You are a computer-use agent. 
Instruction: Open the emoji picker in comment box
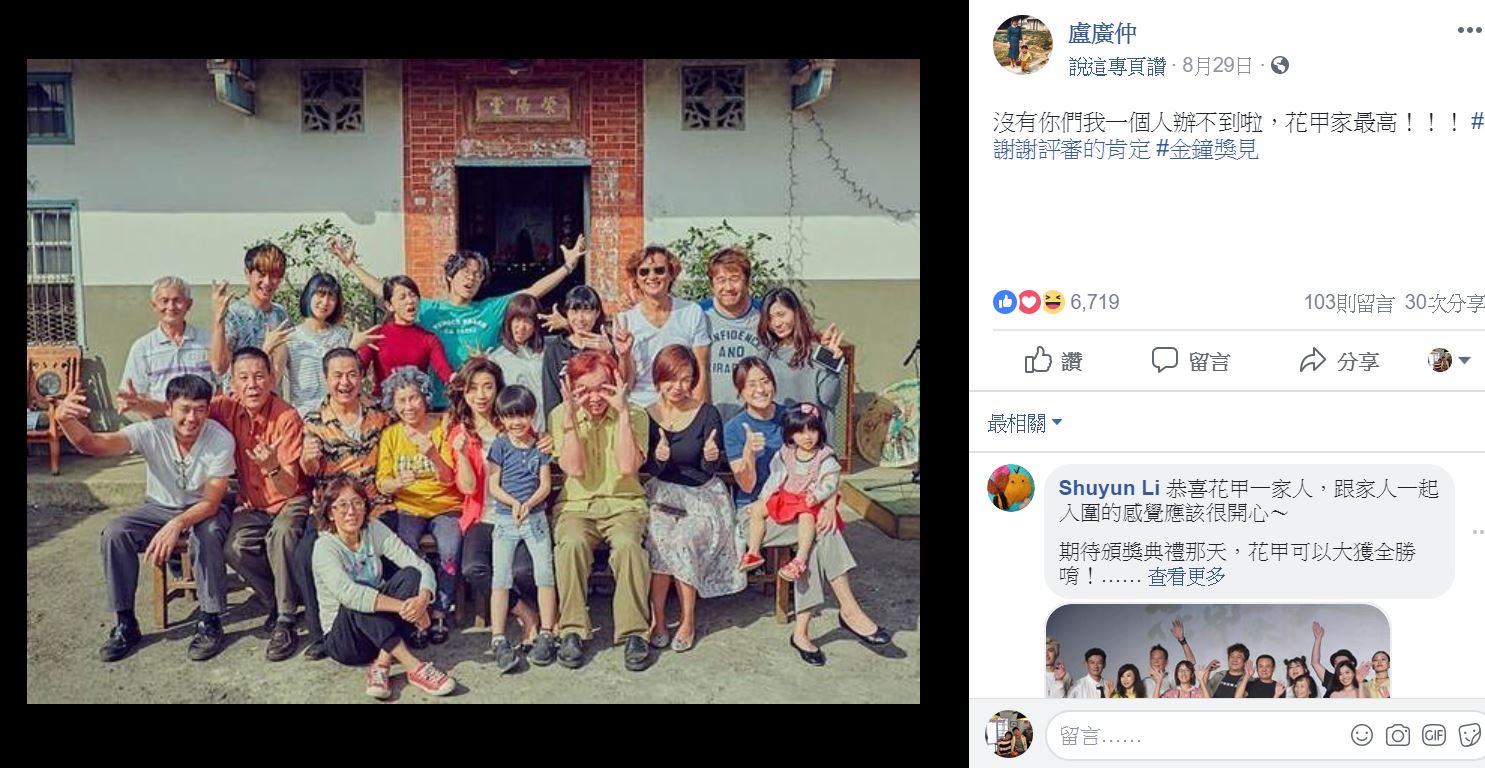(1362, 736)
